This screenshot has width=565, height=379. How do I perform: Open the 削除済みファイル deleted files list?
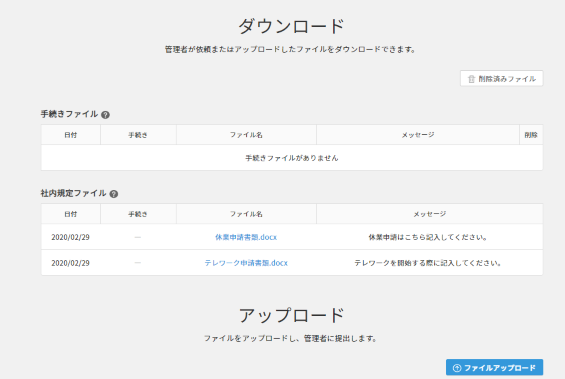point(502,79)
